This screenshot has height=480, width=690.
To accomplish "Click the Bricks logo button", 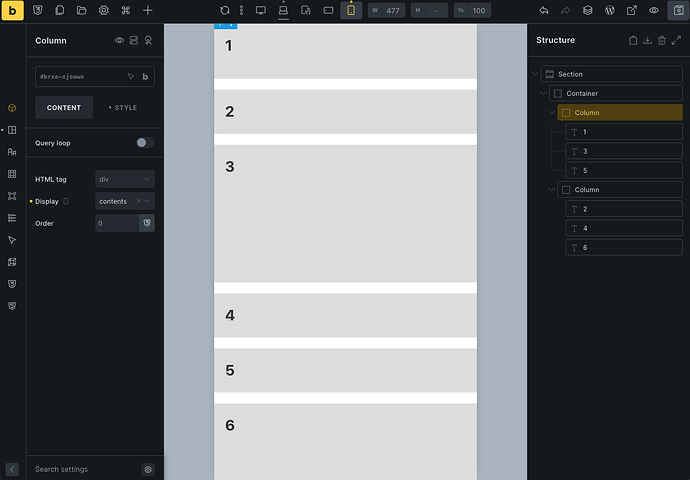I will (x=12, y=11).
